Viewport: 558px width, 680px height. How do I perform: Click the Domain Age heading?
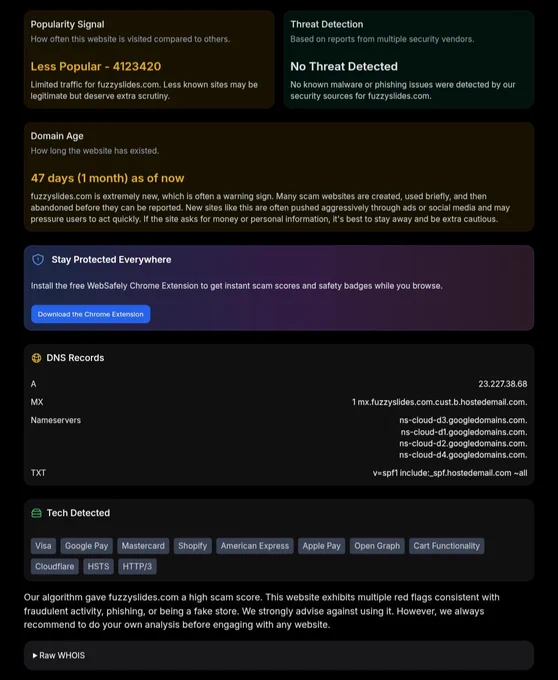(x=57, y=136)
